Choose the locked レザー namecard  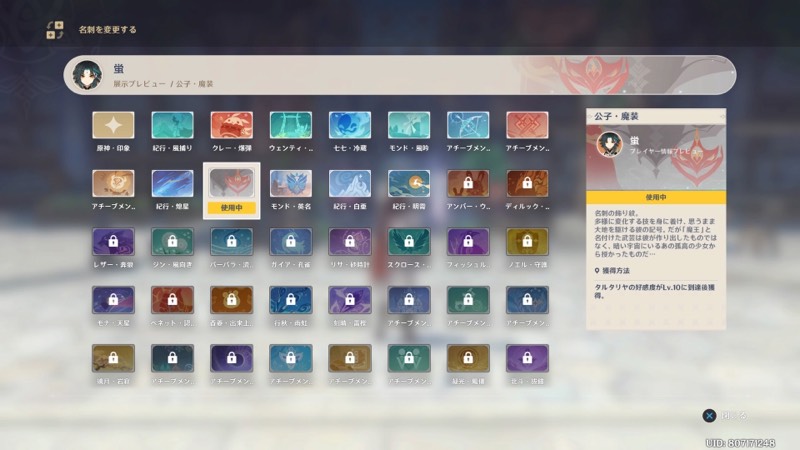(x=113, y=241)
